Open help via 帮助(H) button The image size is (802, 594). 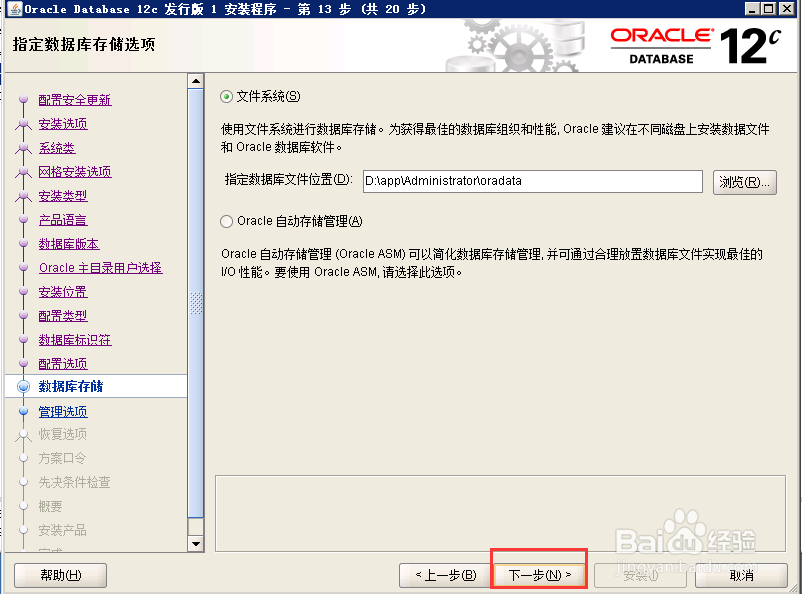click(59, 576)
